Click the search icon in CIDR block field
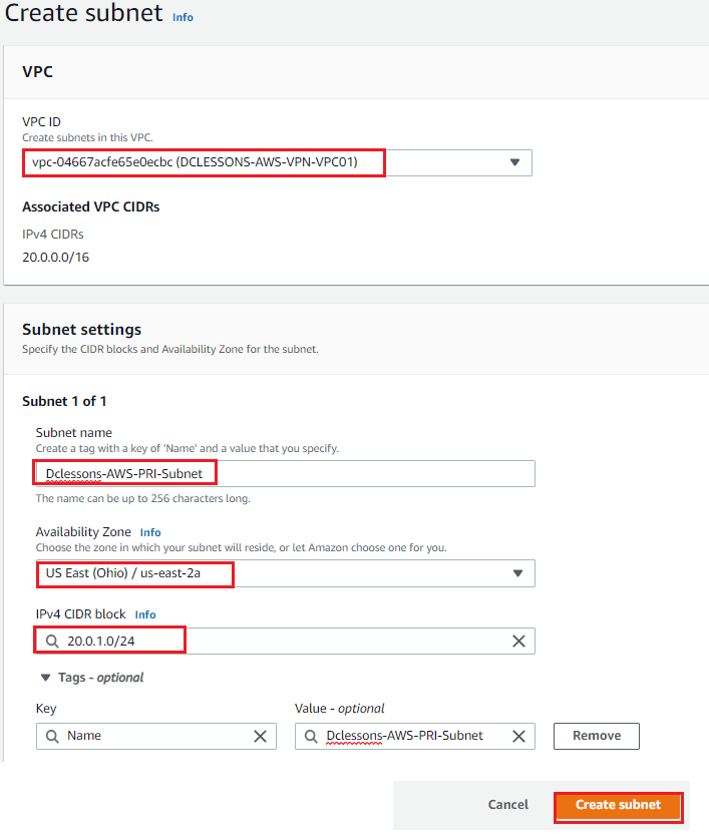This screenshot has height=840, width=709. [x=52, y=641]
